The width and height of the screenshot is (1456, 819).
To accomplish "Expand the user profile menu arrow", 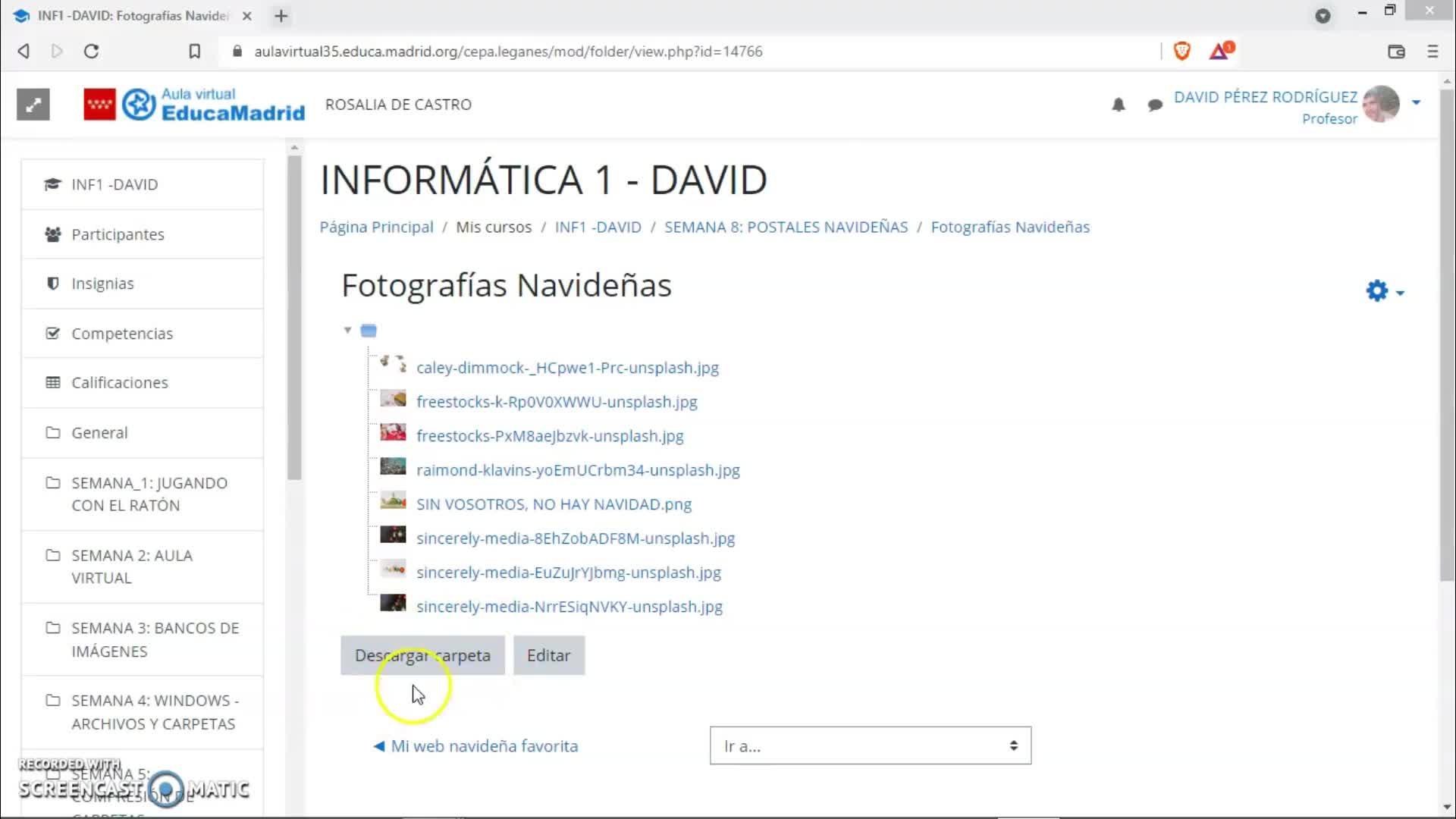I will click(x=1416, y=102).
